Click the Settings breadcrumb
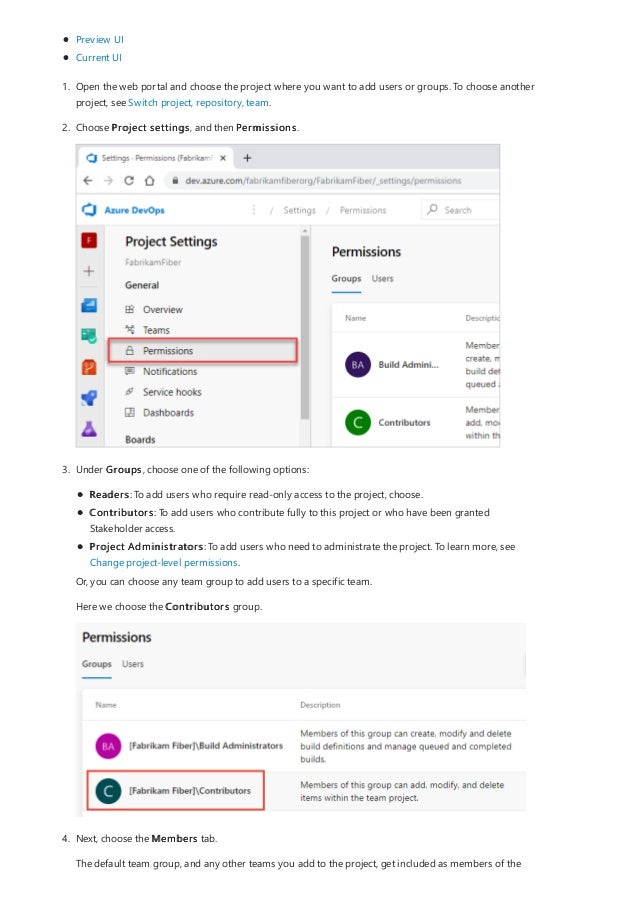This screenshot has width=638, height=903. tap(299, 210)
